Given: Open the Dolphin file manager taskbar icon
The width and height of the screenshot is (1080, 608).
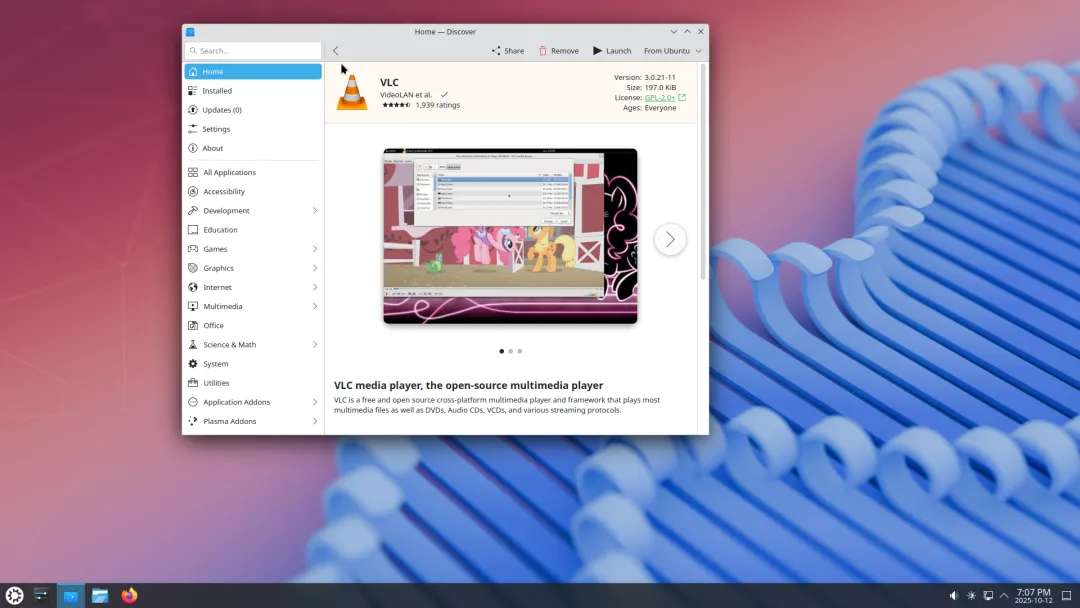Looking at the screenshot, I should click(x=100, y=596).
